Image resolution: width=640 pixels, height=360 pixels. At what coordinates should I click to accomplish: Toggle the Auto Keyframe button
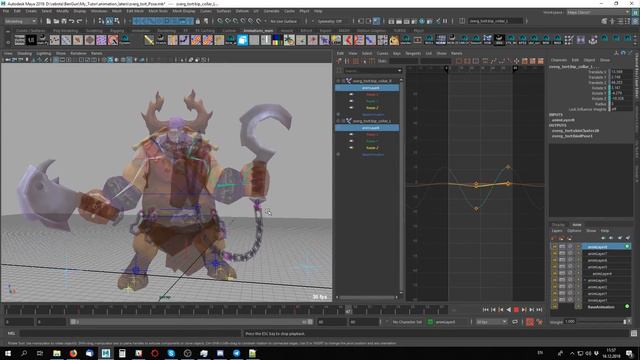coord(530,322)
